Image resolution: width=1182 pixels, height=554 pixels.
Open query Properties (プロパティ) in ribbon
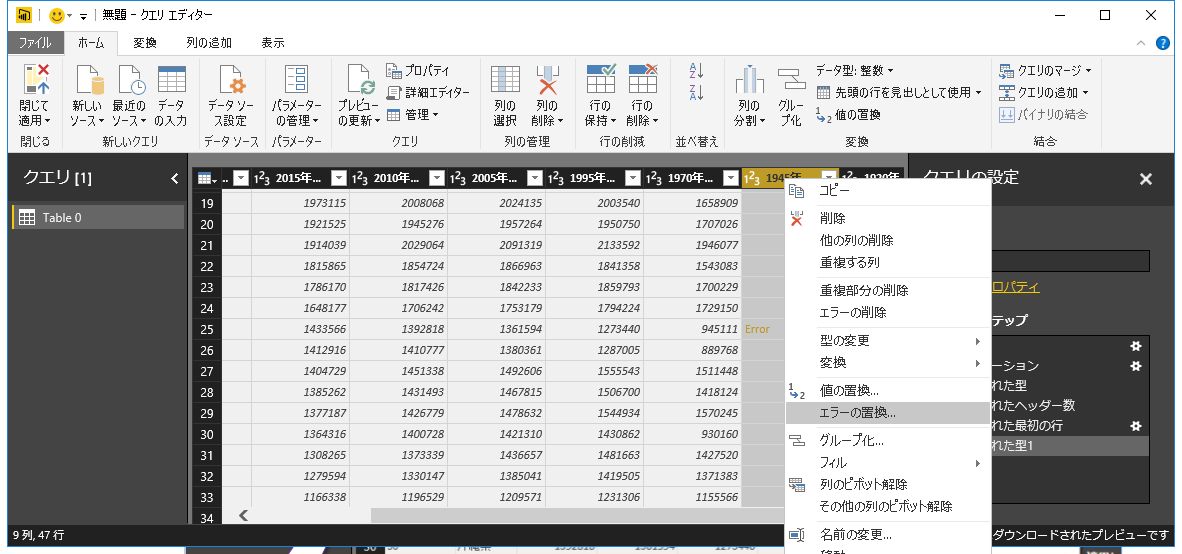pos(418,71)
